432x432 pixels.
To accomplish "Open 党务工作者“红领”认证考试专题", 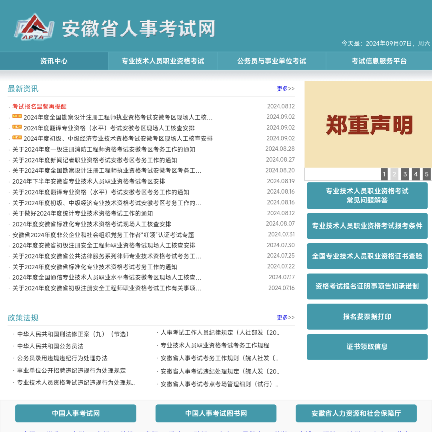I will pyautogui.click(x=103, y=235).
